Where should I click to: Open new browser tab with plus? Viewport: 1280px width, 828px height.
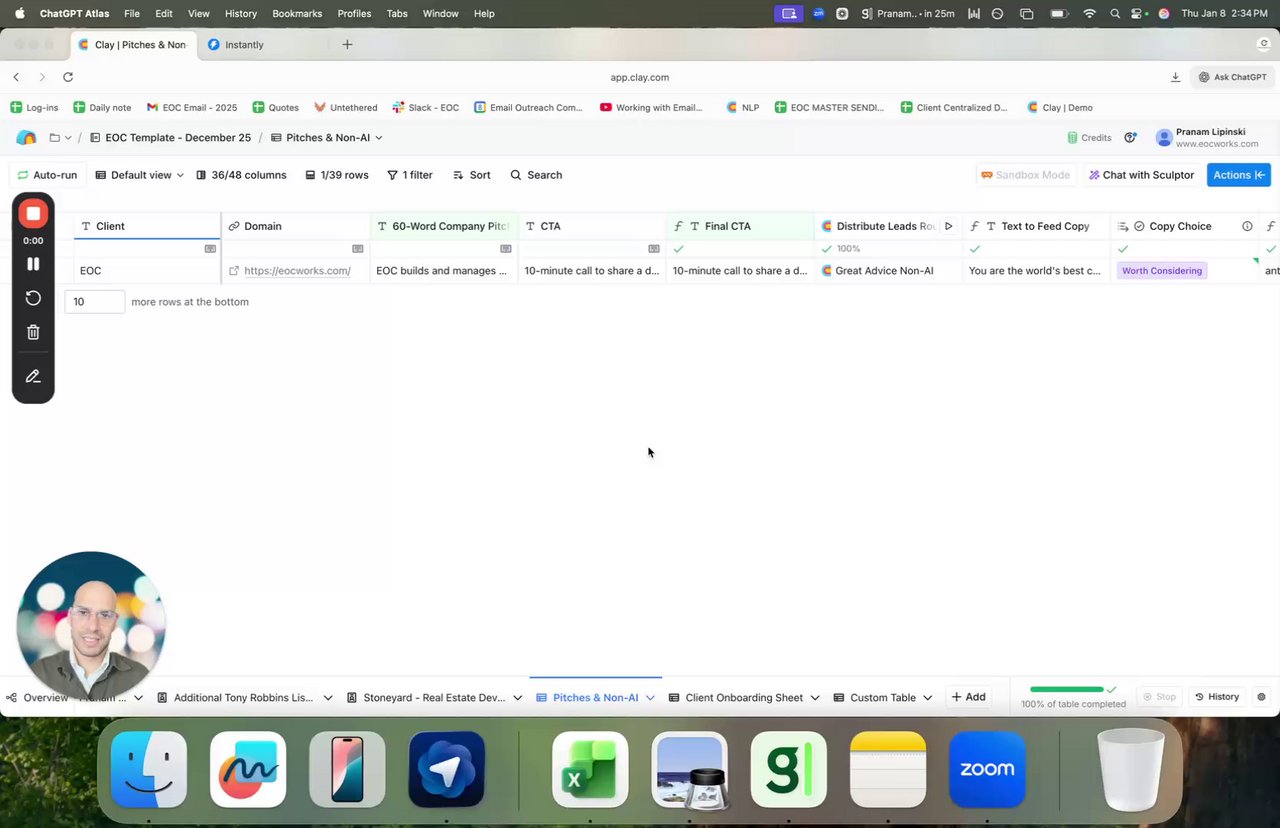point(347,44)
